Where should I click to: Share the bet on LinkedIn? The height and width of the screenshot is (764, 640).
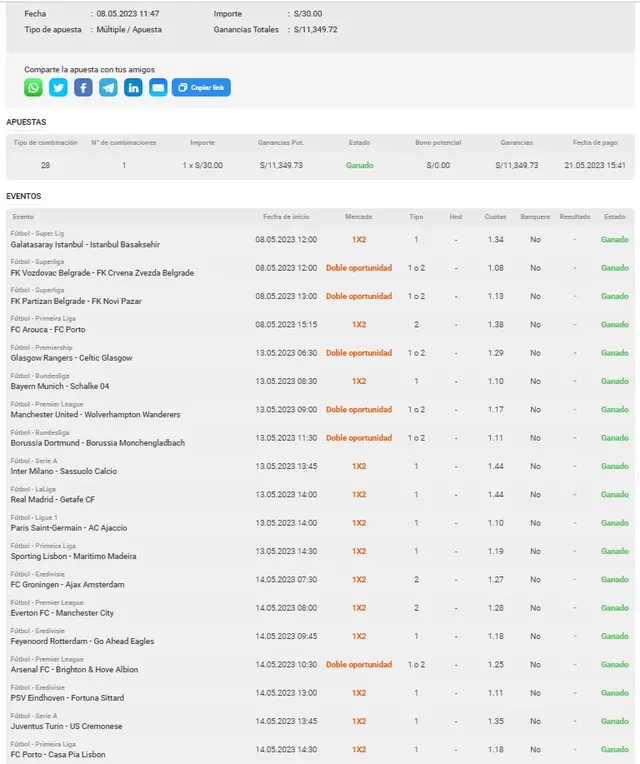tap(133, 88)
